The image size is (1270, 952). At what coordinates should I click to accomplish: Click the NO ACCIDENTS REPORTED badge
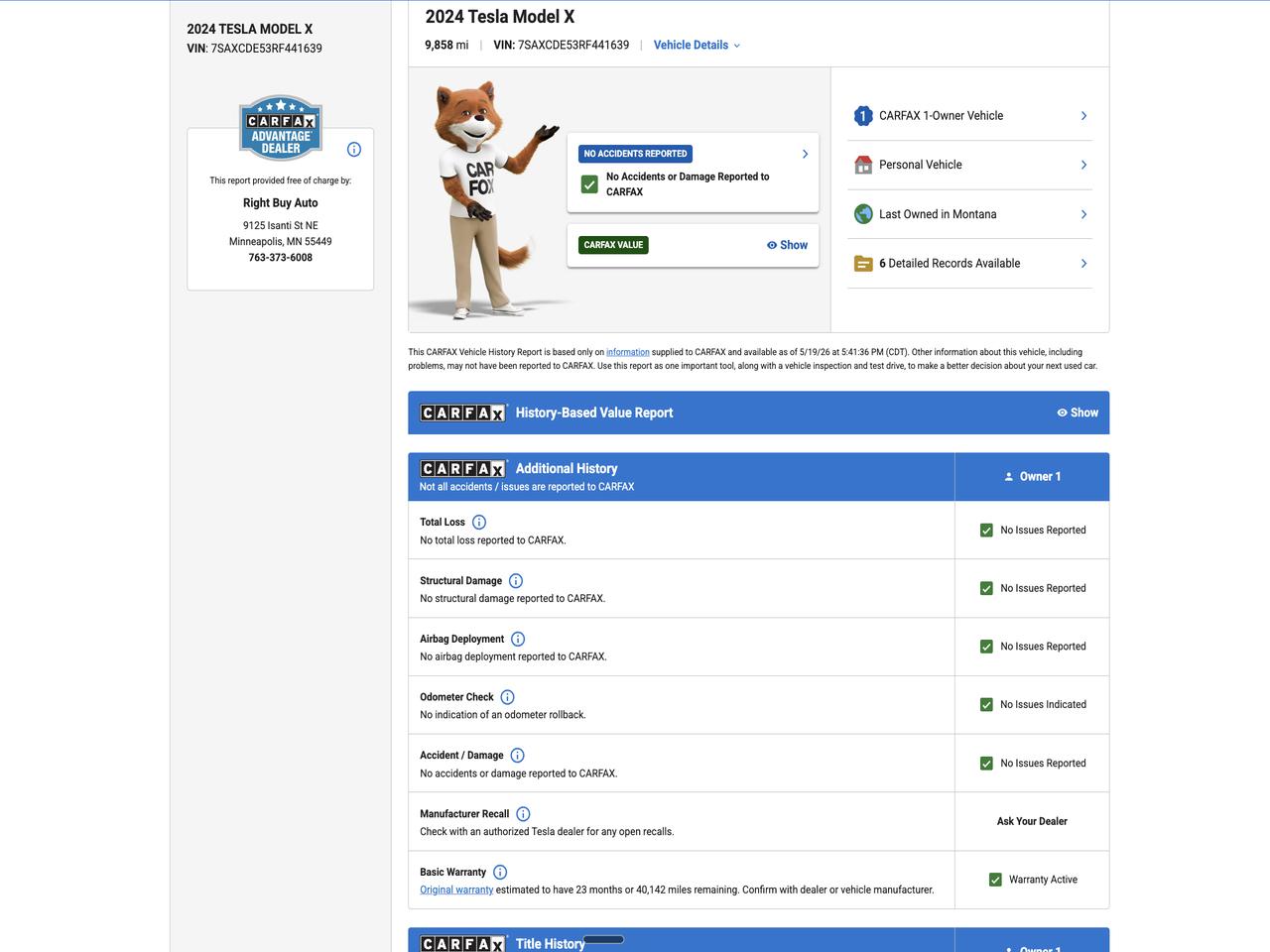click(x=635, y=154)
